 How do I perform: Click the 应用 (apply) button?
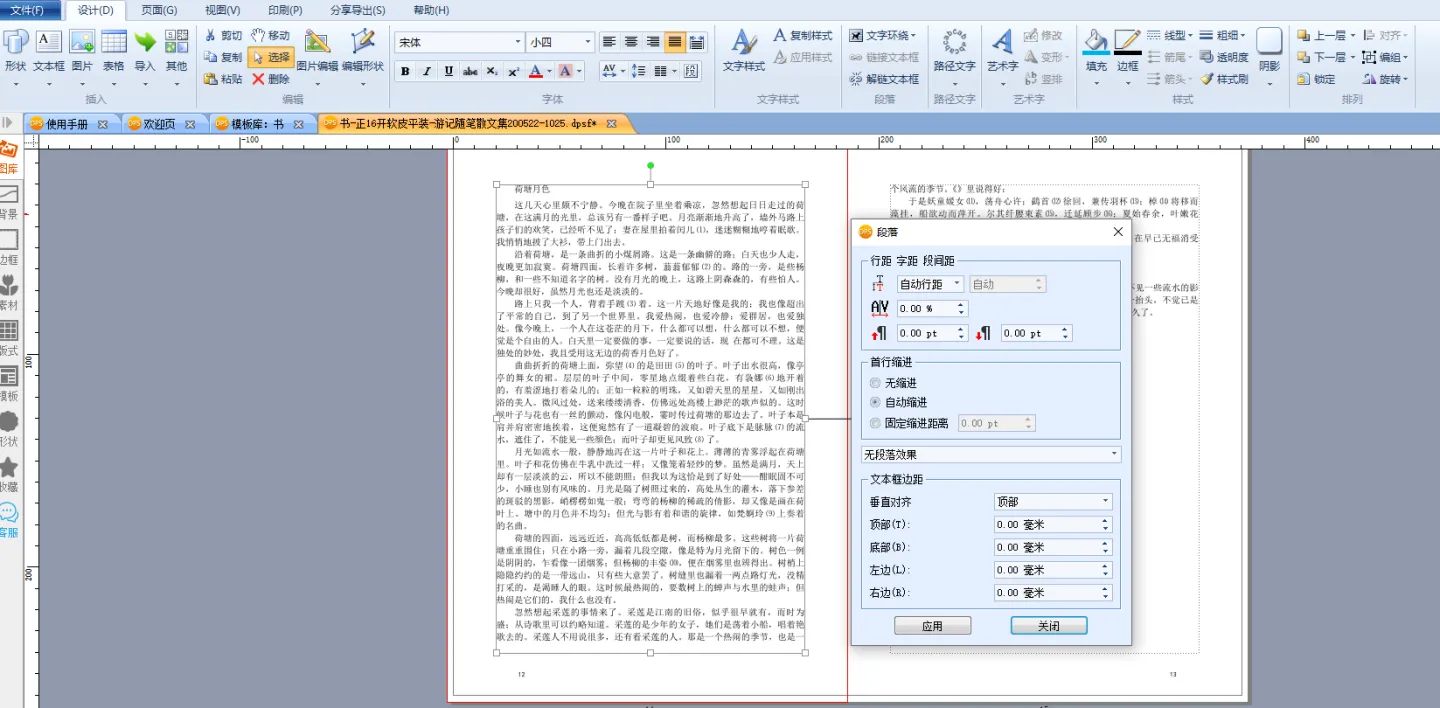932,626
